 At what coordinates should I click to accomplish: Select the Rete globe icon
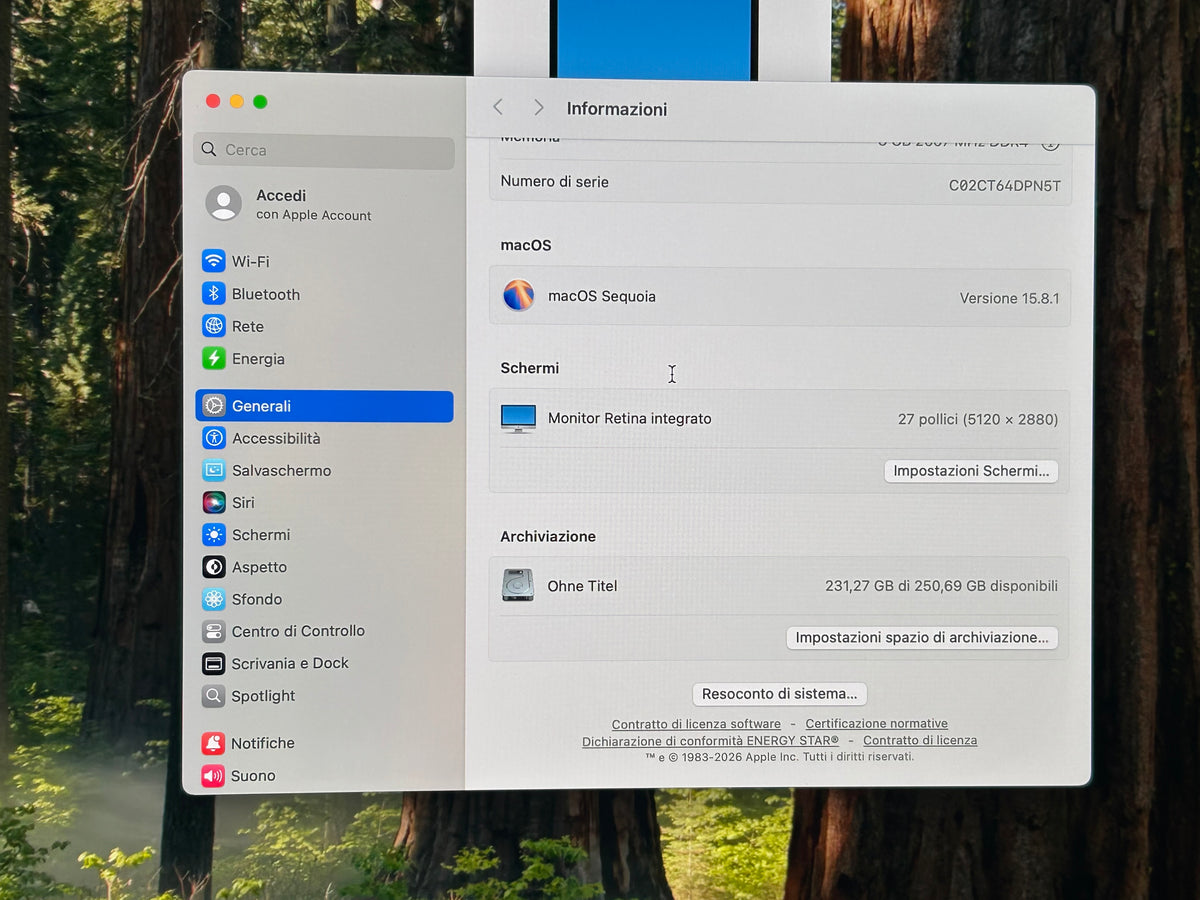click(213, 326)
